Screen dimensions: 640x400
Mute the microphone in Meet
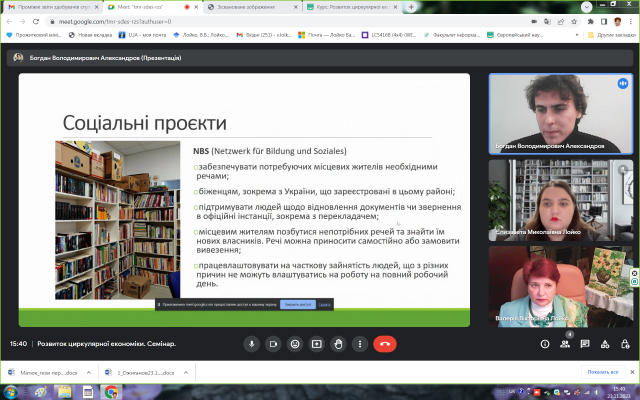click(250, 343)
